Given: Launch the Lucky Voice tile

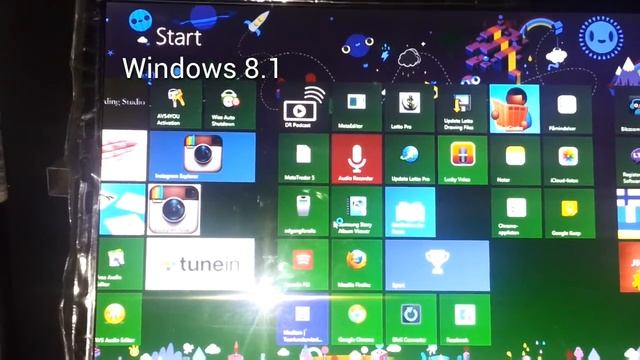Looking at the screenshot, I should tap(462, 160).
